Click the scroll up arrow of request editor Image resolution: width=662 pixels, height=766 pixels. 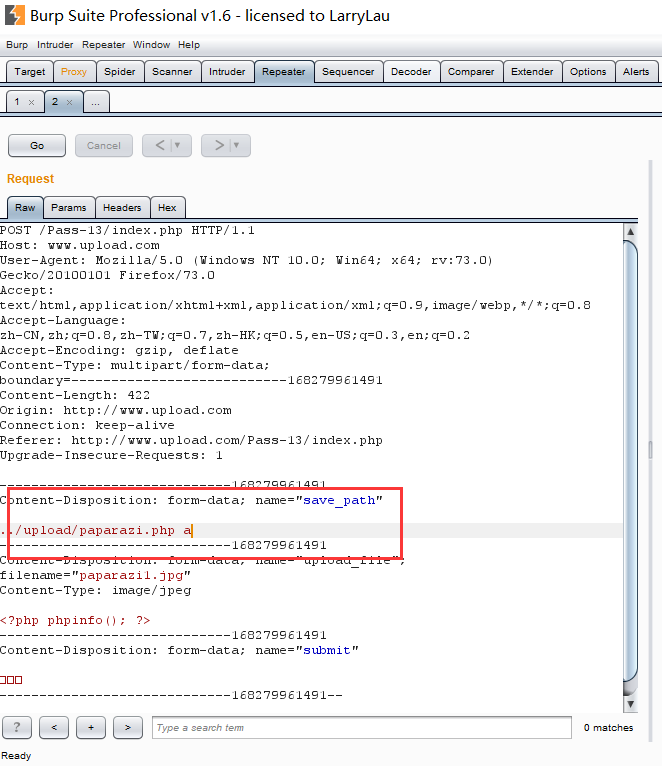pyautogui.click(x=630, y=232)
